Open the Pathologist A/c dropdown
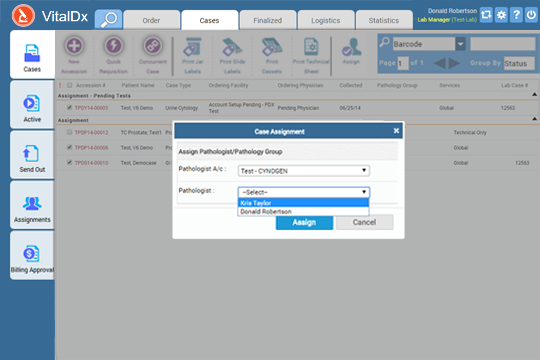The image size is (540, 360). point(304,171)
